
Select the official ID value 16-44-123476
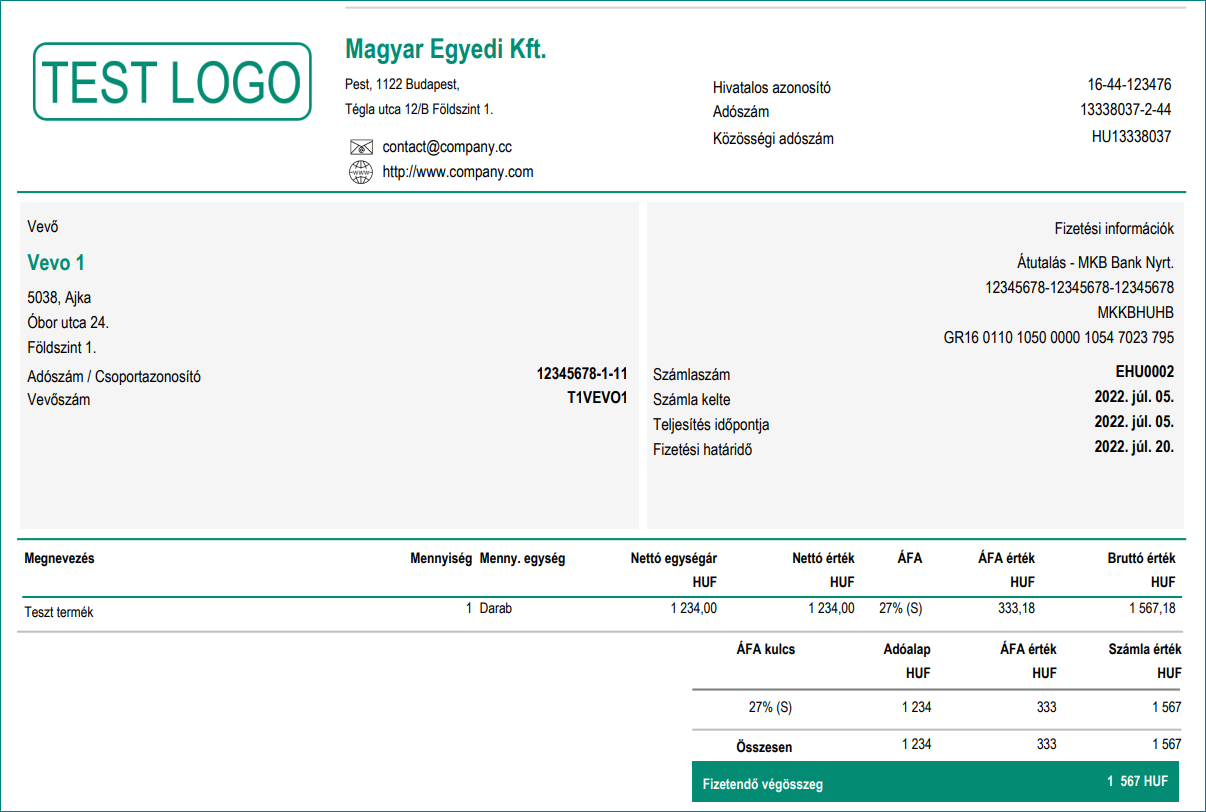coord(1129,85)
